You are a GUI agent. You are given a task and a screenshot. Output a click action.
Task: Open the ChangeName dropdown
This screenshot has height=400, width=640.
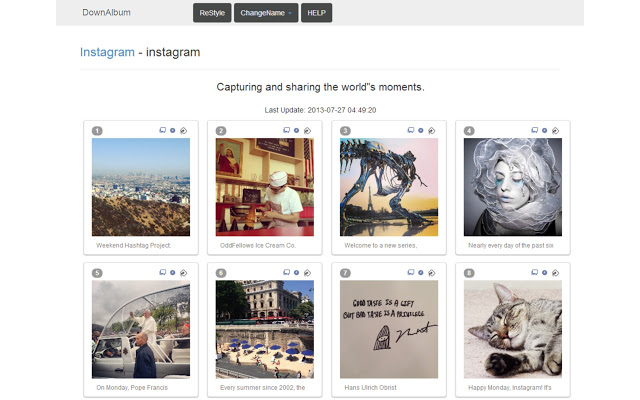click(x=265, y=13)
